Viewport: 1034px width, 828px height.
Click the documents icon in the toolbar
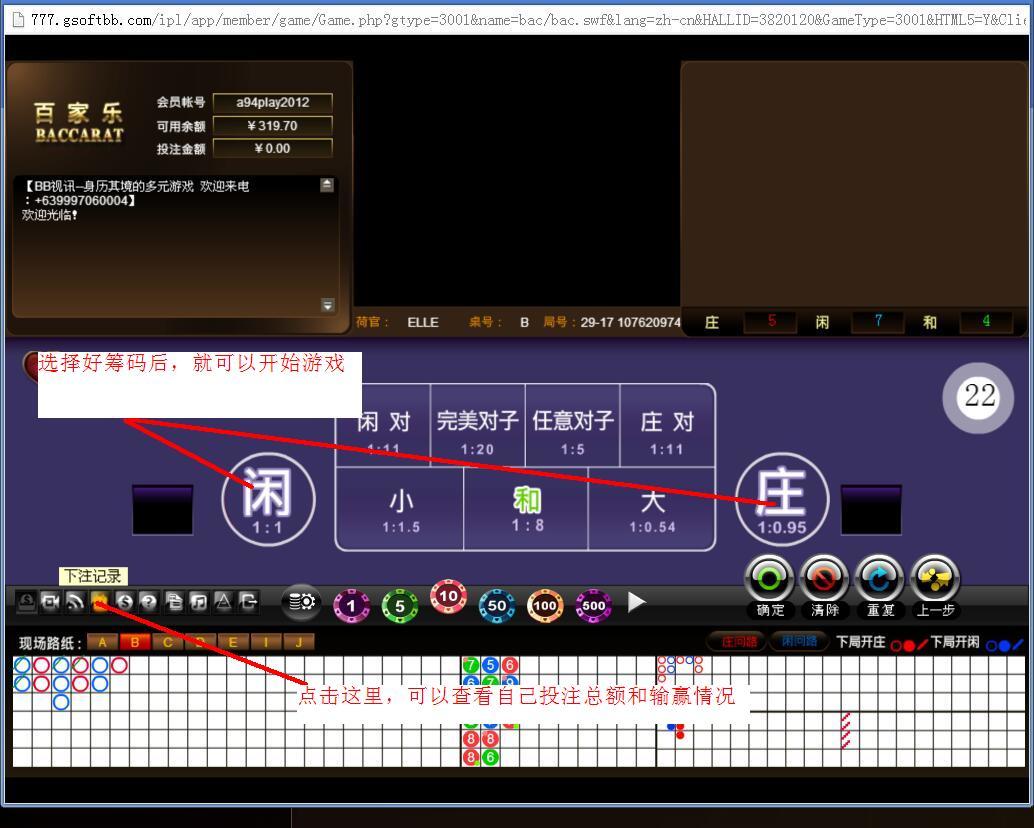(x=174, y=601)
